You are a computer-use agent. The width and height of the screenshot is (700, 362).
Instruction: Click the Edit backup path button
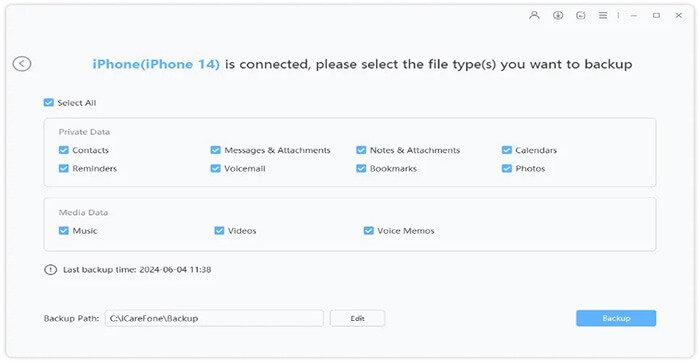click(x=357, y=318)
